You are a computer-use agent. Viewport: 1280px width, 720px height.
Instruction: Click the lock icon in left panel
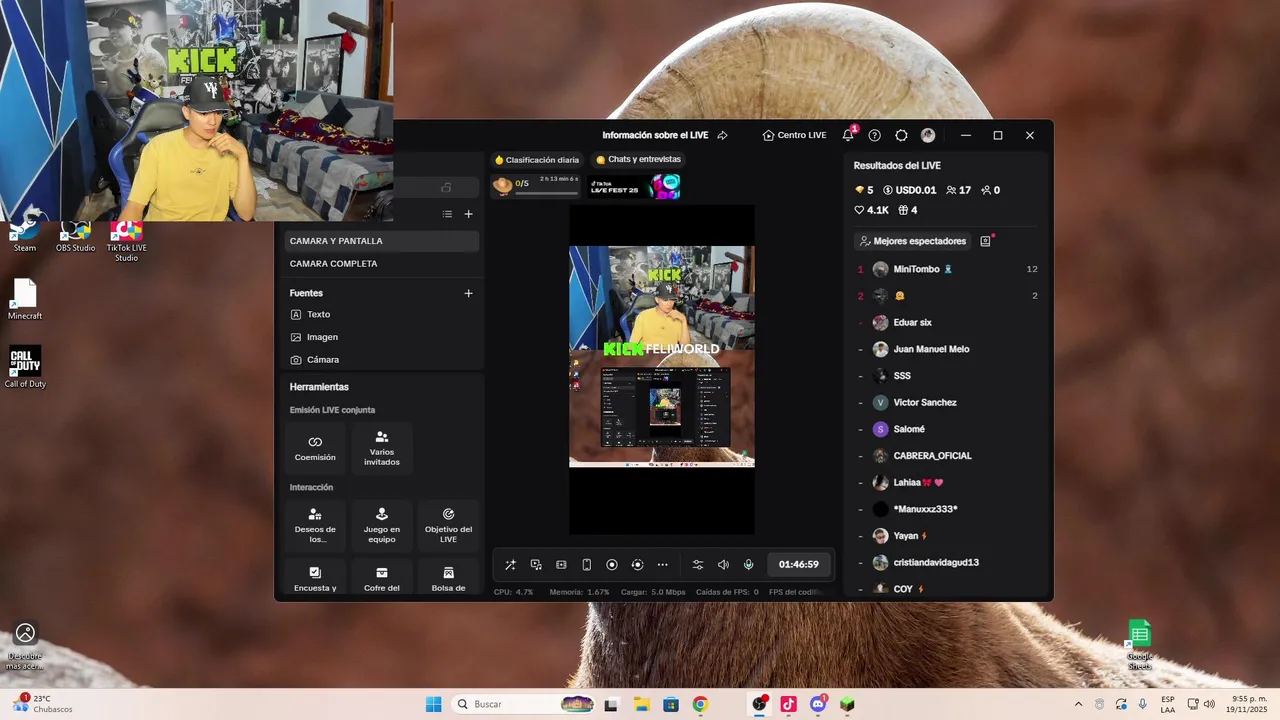click(x=446, y=187)
